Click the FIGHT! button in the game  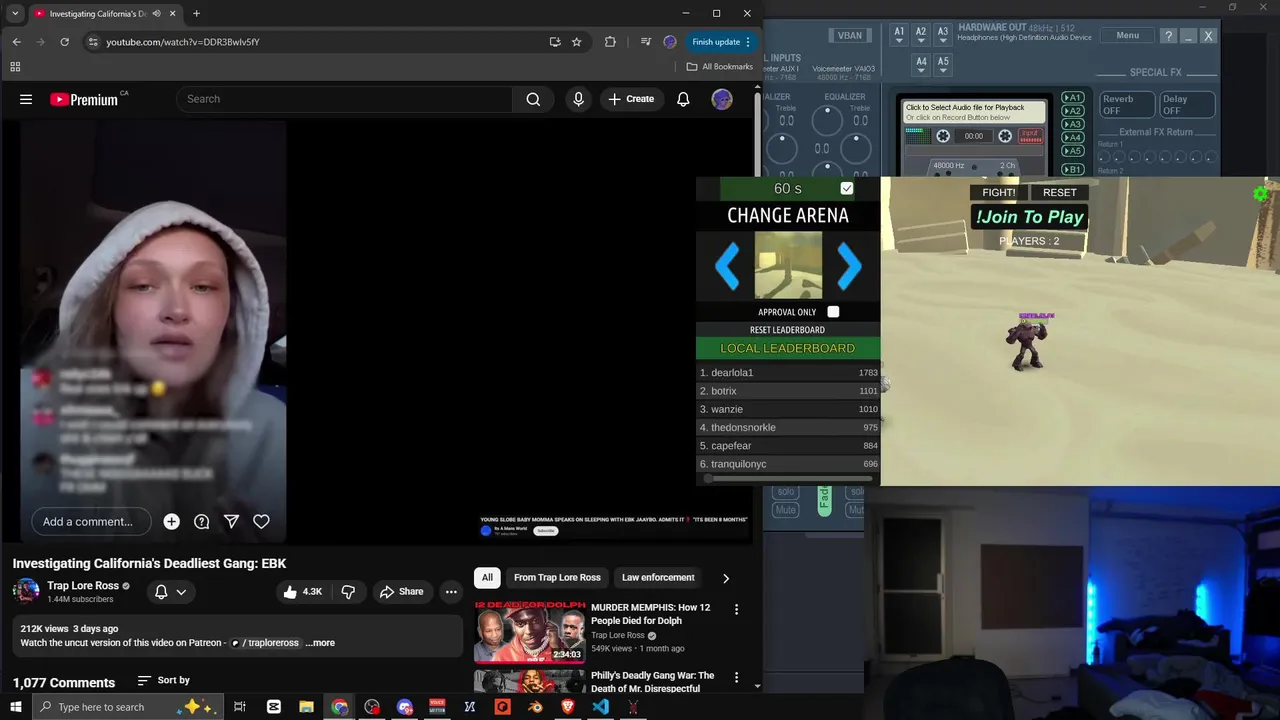tap(998, 192)
